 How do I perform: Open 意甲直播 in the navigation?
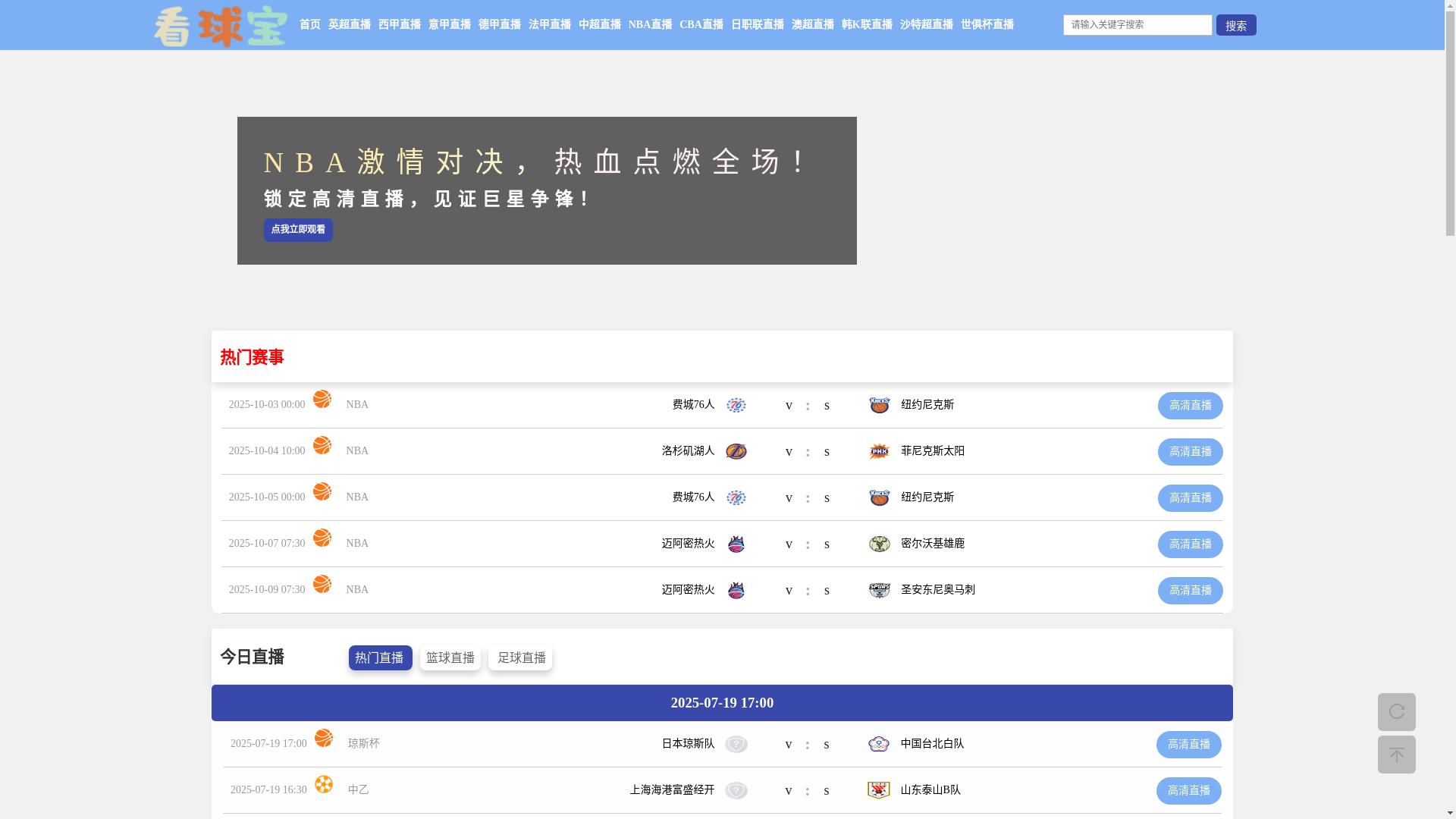pyautogui.click(x=450, y=25)
